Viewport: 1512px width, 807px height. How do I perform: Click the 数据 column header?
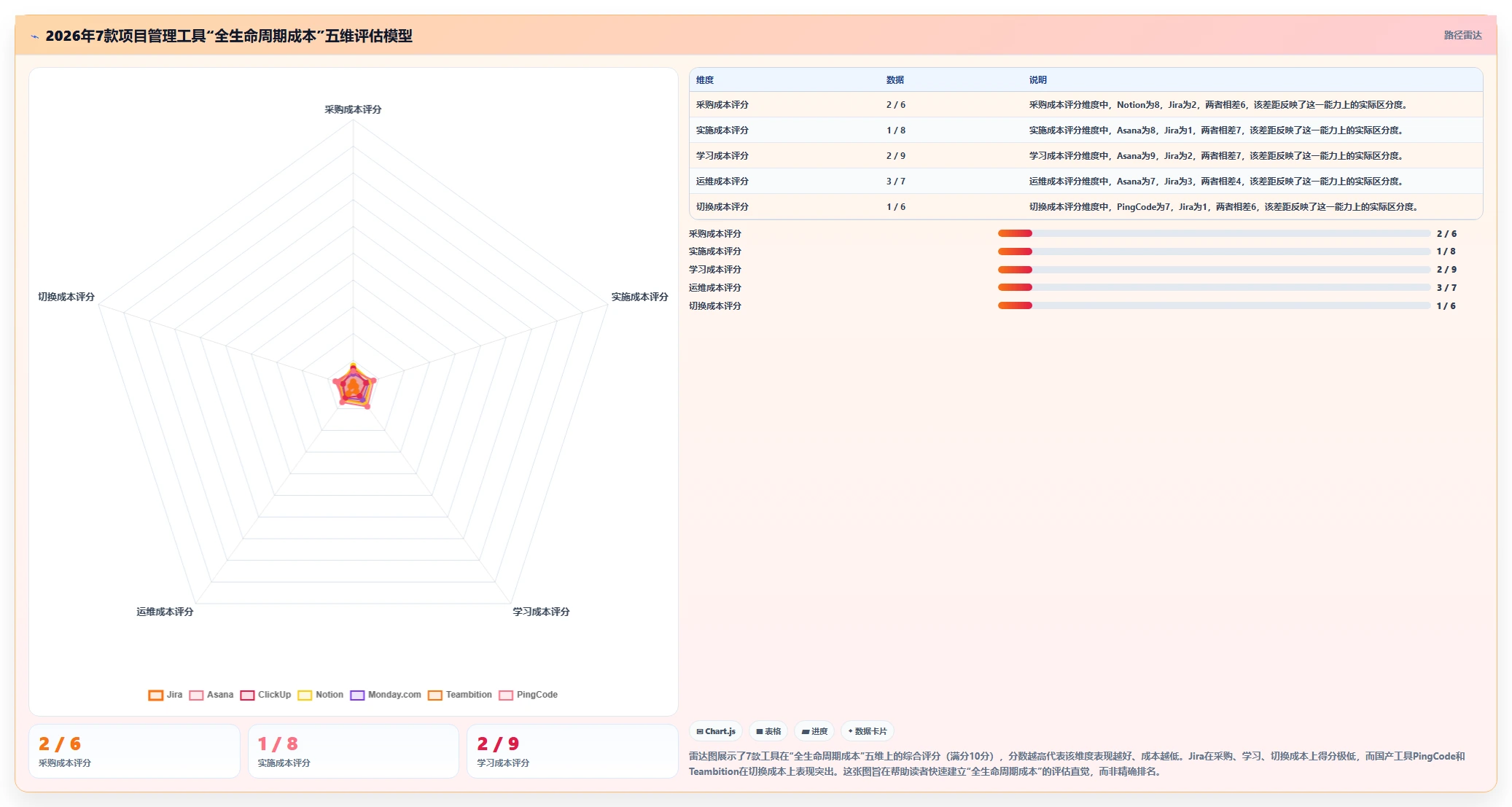coord(895,80)
